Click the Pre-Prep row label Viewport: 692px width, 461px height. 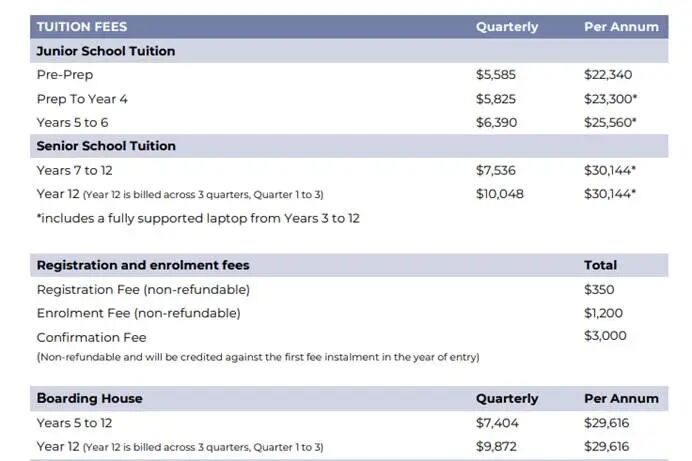(x=65, y=75)
